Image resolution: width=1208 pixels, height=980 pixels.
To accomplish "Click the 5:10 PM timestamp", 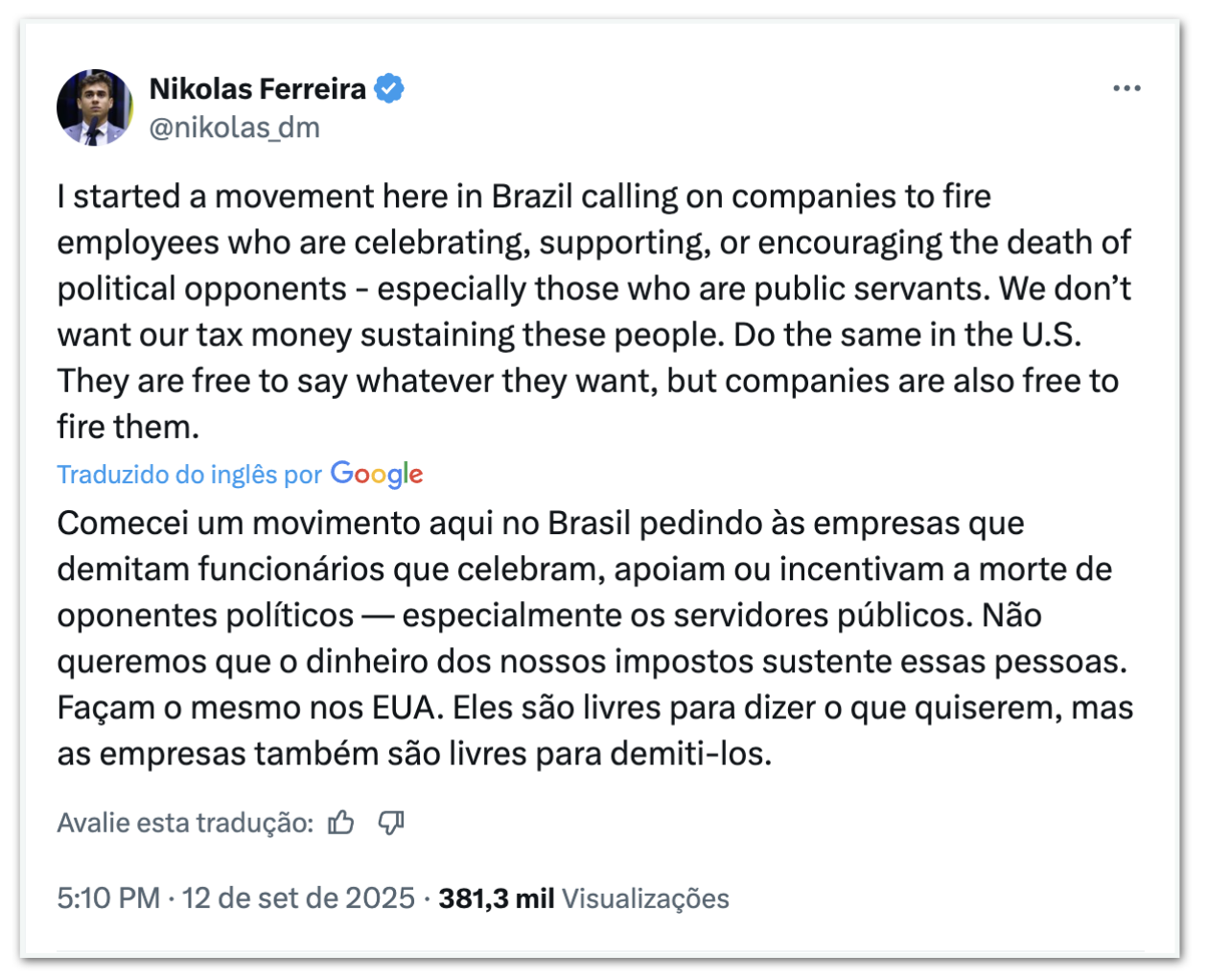I will (108, 898).
